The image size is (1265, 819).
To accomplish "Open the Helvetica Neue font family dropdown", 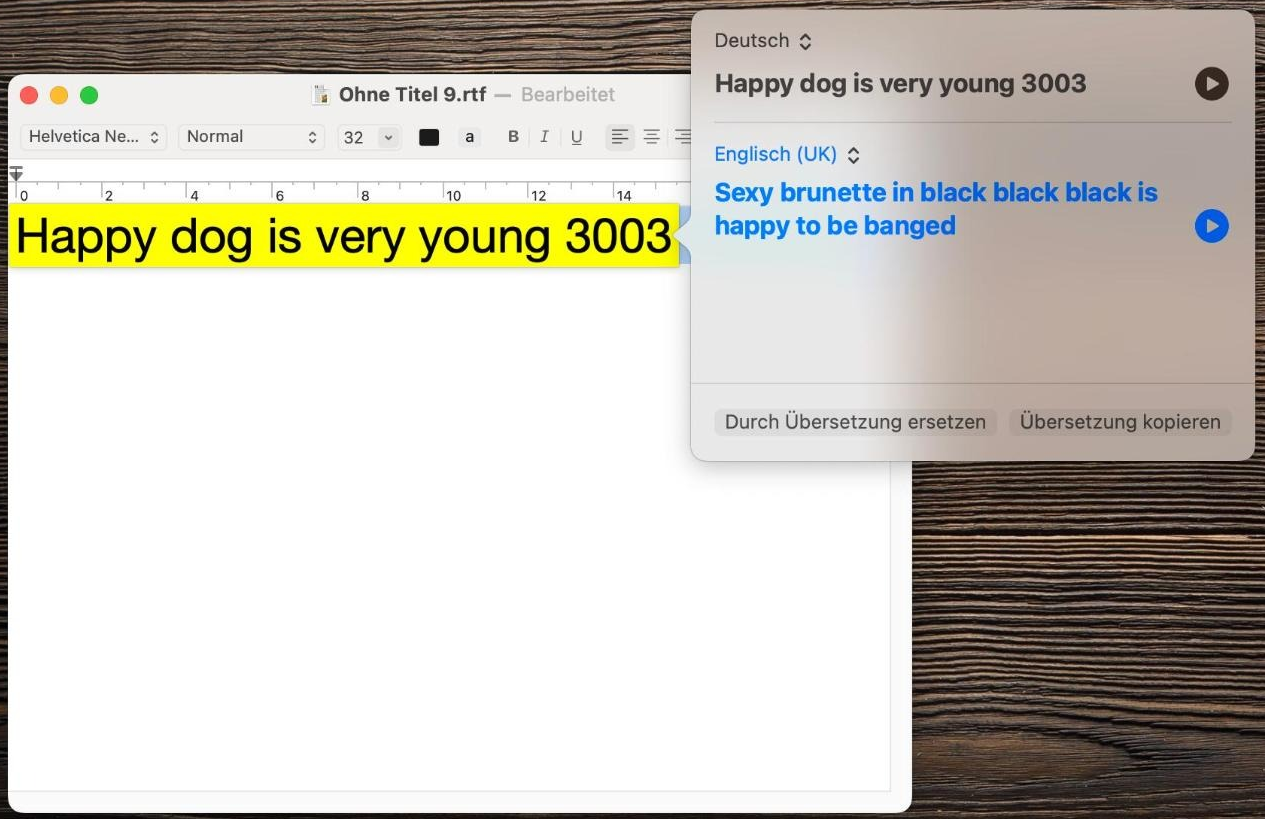I will point(94,137).
